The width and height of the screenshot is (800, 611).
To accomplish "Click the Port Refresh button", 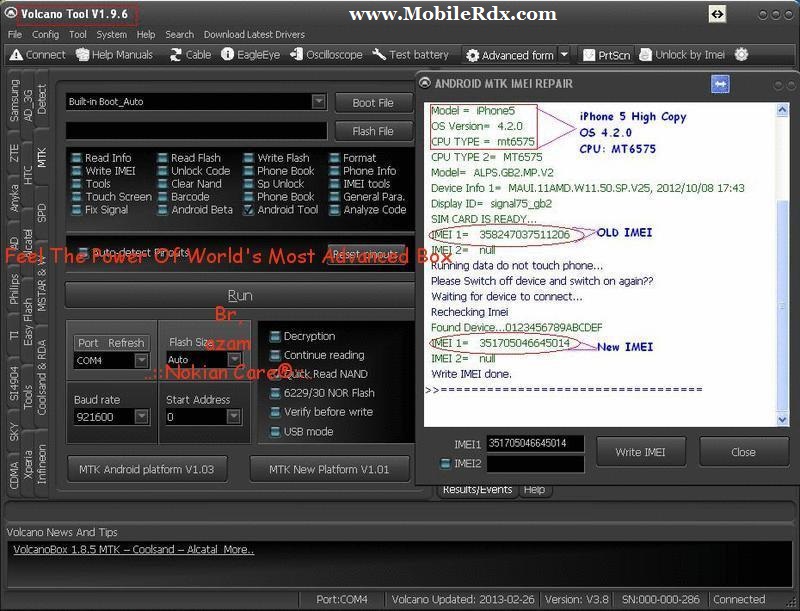I will tap(111, 343).
